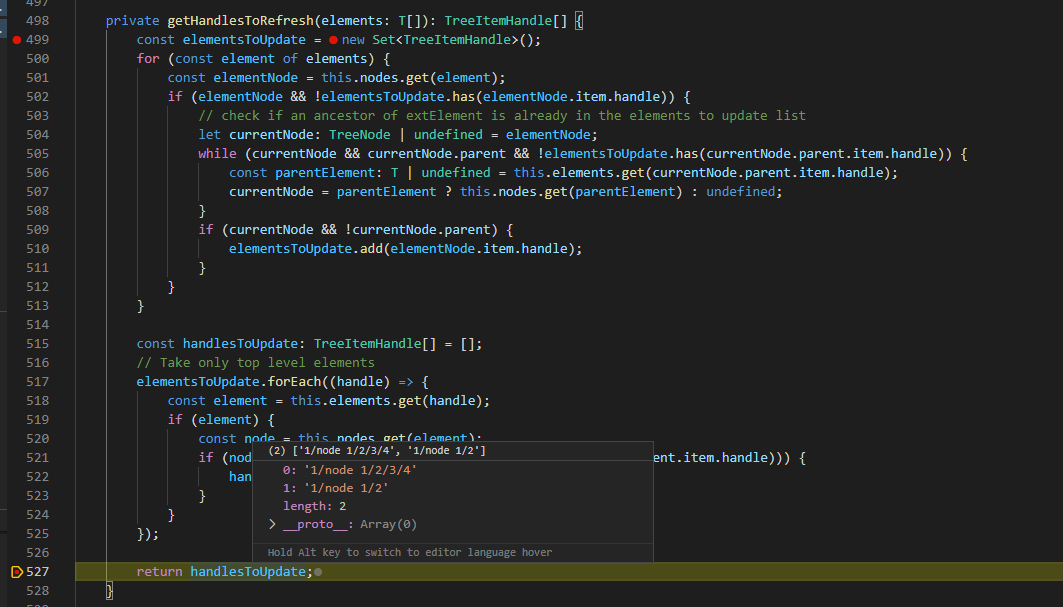Click 'TreeItemHandle[]' return type on line 498
This screenshot has height=607, width=1063.
(x=505, y=21)
